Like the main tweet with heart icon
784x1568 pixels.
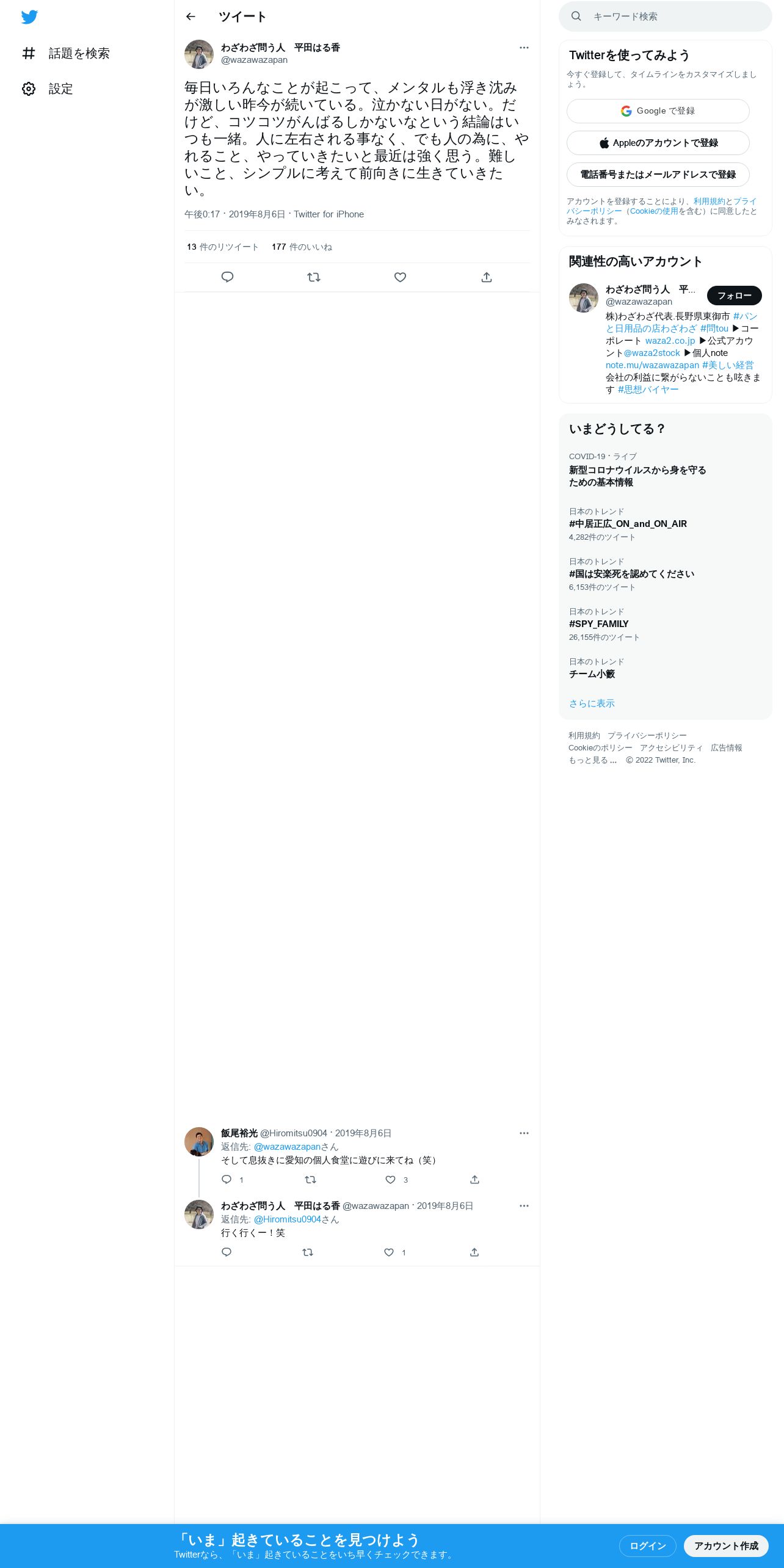click(x=400, y=277)
